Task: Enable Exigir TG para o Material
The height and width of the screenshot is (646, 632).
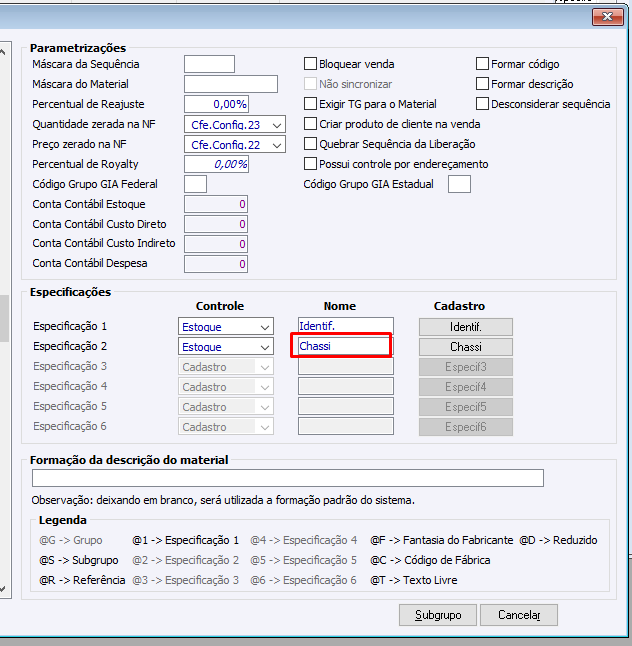Action: coord(310,104)
